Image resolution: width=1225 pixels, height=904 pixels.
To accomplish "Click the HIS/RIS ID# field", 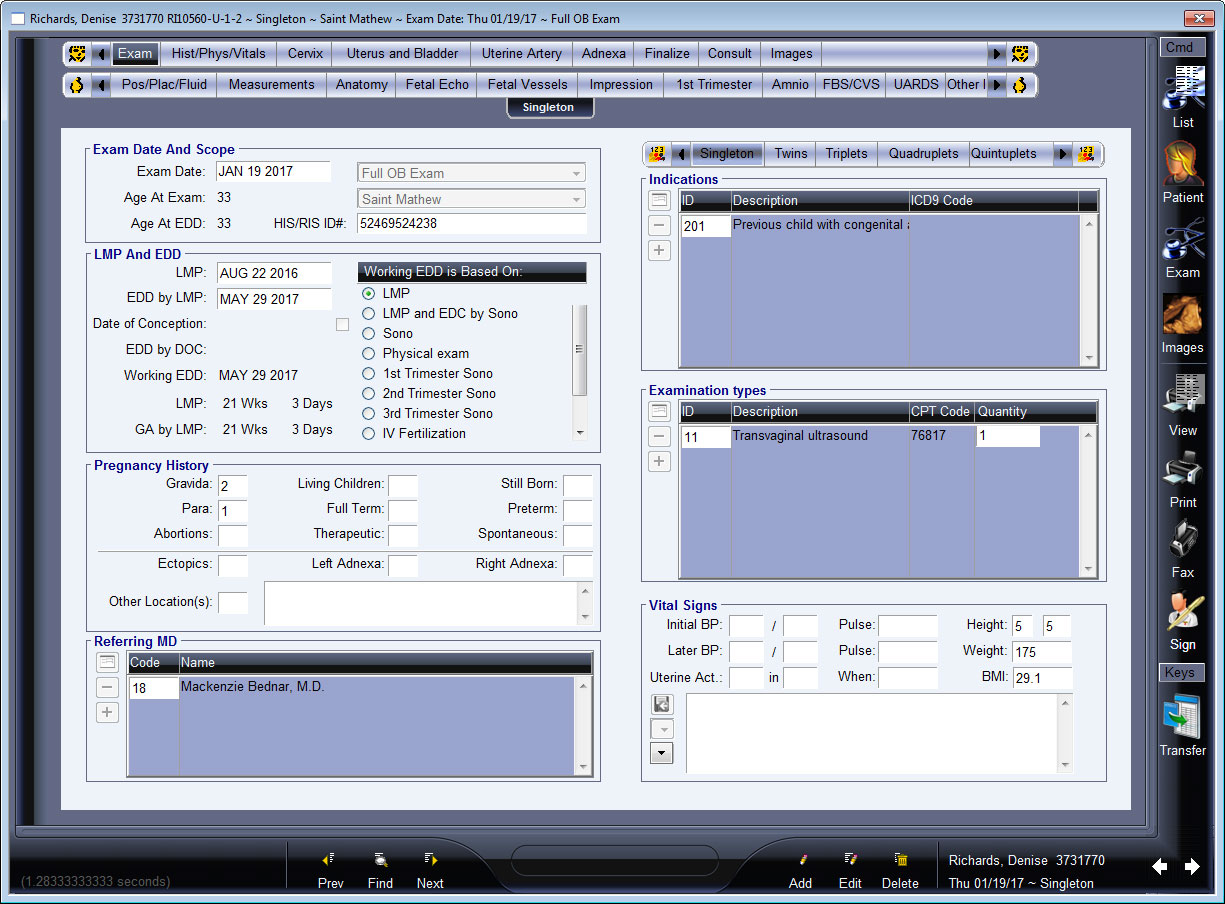I will (x=471, y=224).
